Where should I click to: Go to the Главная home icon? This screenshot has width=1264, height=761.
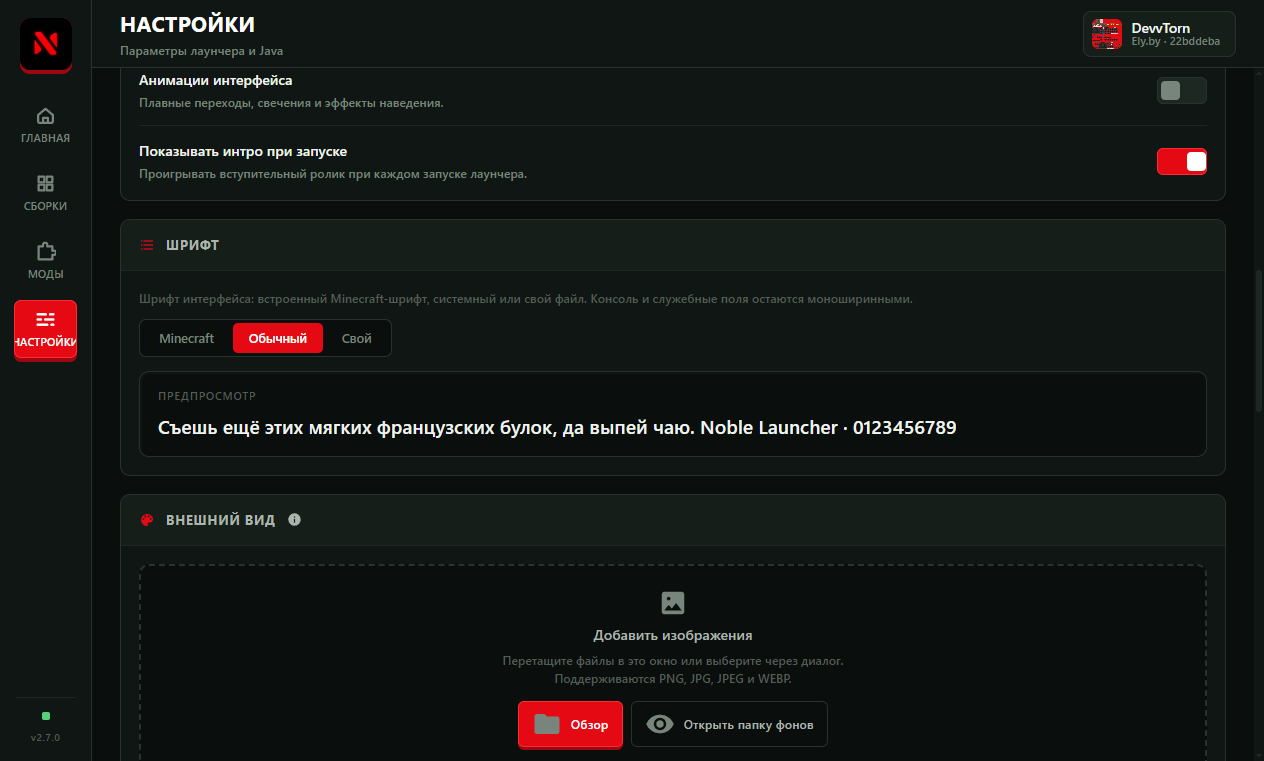pos(45,116)
